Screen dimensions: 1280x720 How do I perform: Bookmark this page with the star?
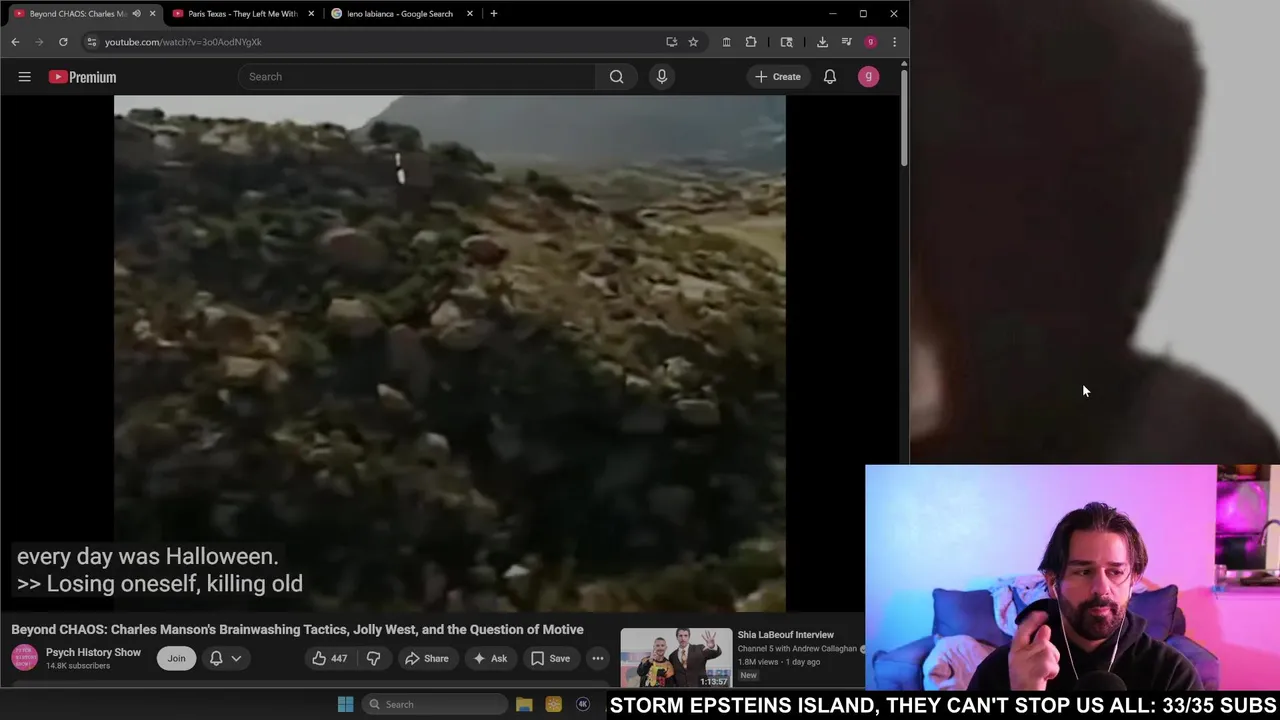pyautogui.click(x=693, y=42)
